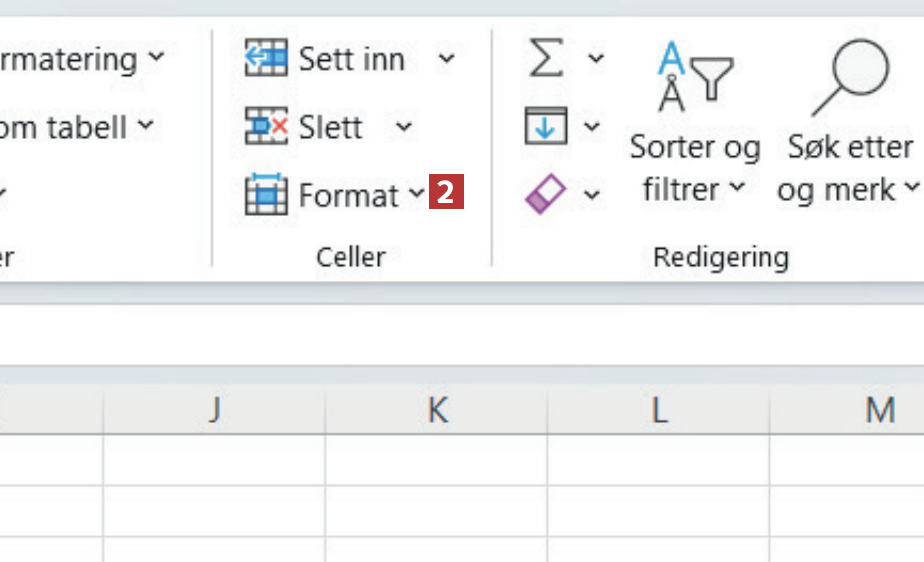Image resolution: width=924 pixels, height=562 pixels.
Task: Click the Clear eraser icon
Action: pos(545,194)
